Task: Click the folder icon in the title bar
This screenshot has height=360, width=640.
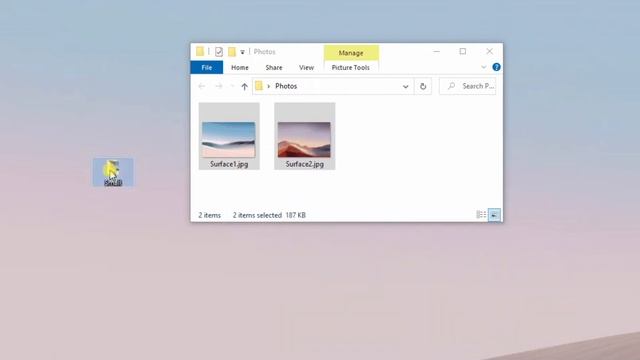Action: 200,51
